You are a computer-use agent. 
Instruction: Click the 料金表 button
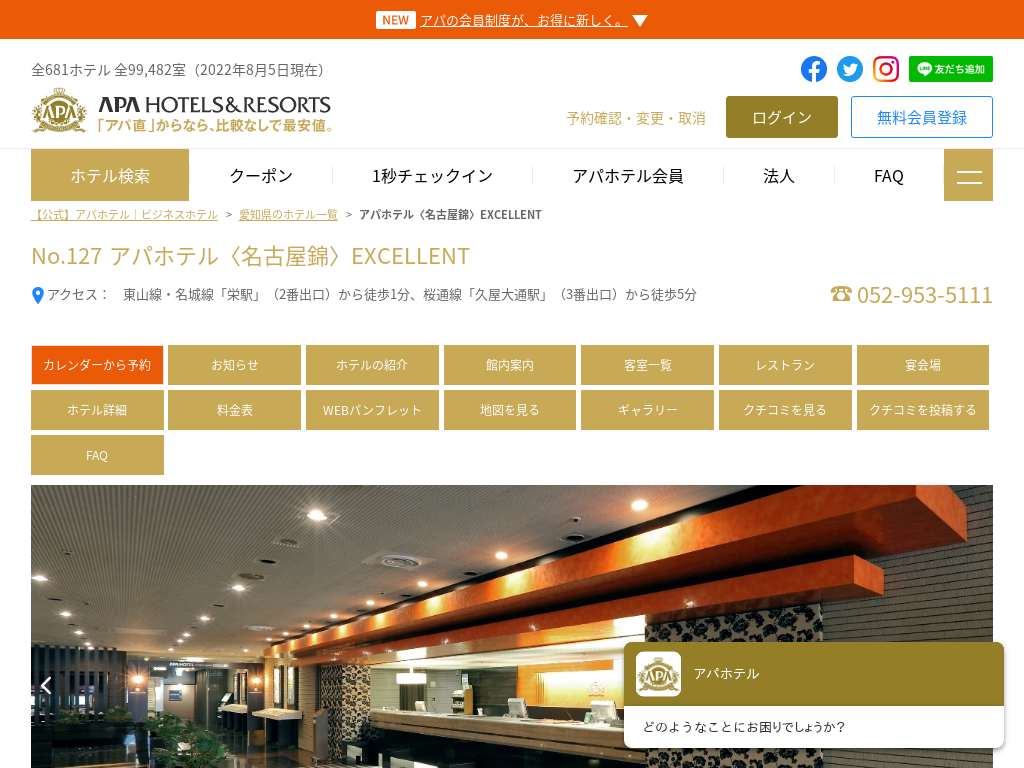click(x=234, y=410)
